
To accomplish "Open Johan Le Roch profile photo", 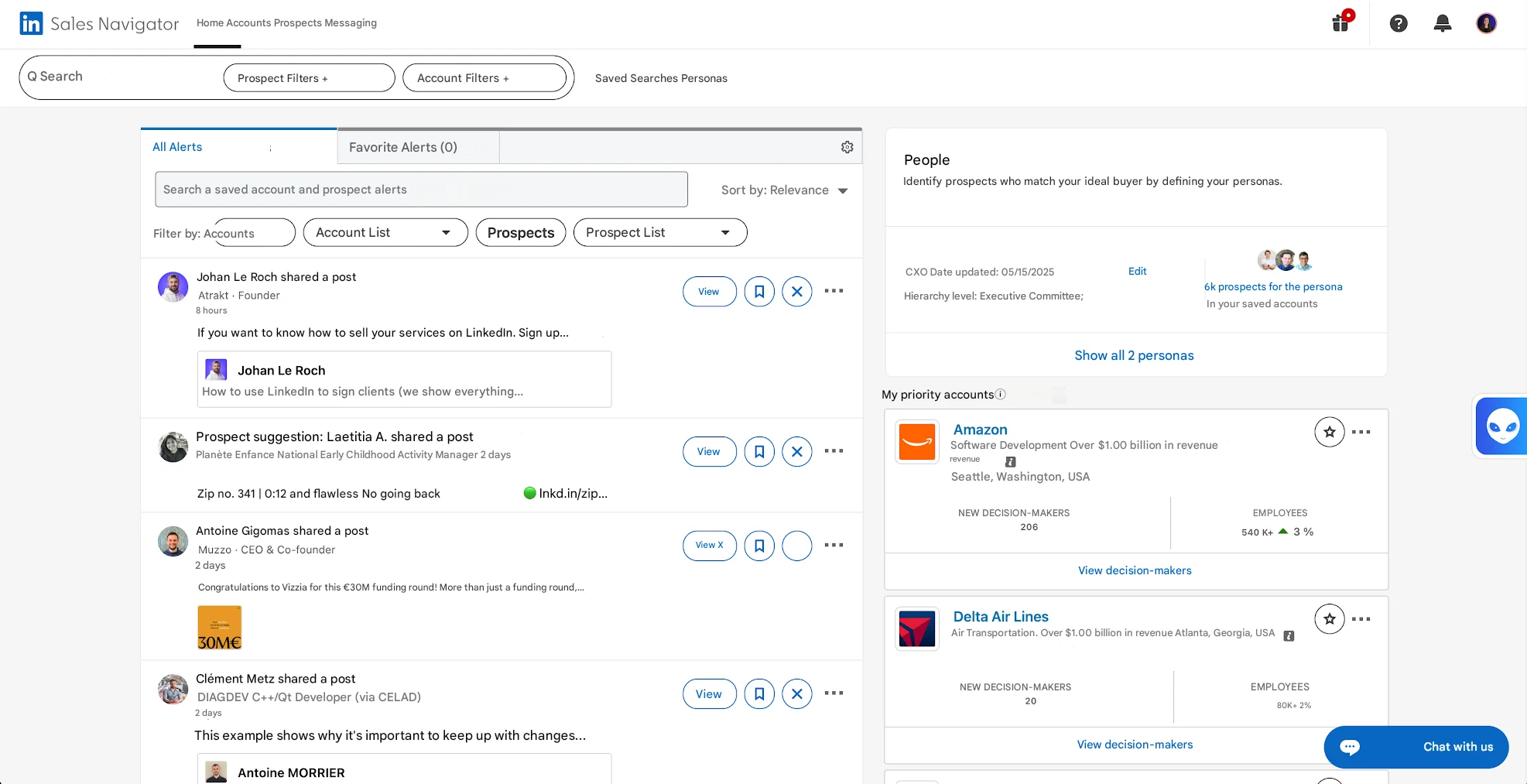I will point(173,287).
